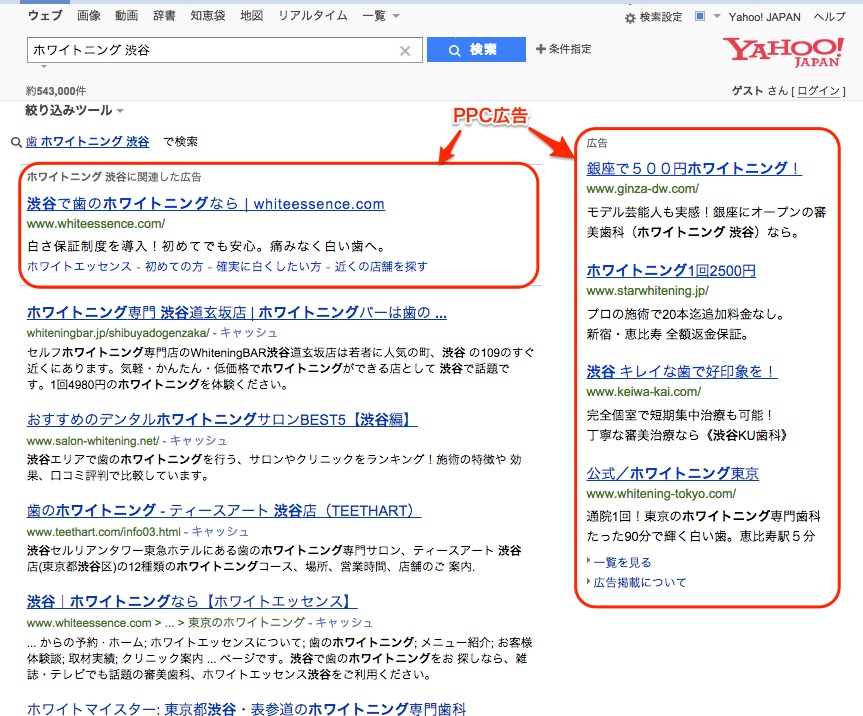Switch to the 動画 tab
Viewport: 863px width, 716px height.
pyautogui.click(x=127, y=15)
